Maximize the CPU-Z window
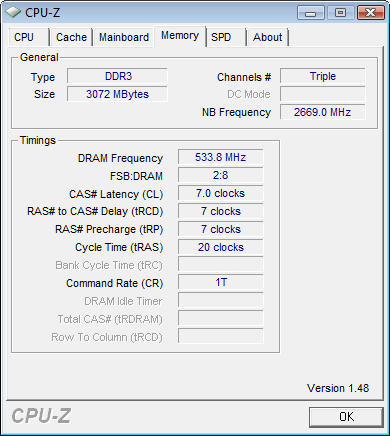The height and width of the screenshot is (436, 390). (340, 13)
